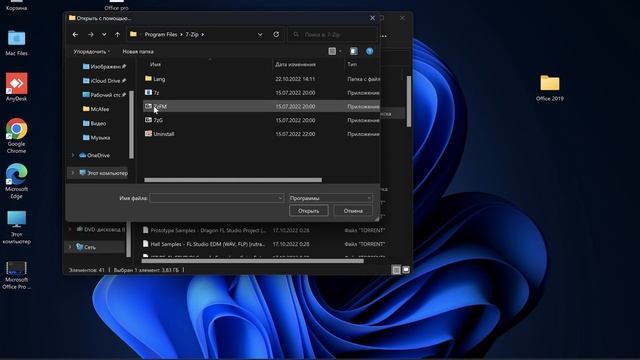Select Музыка in the navigation pane
The width and height of the screenshot is (640, 360).
pyautogui.click(x=96, y=138)
